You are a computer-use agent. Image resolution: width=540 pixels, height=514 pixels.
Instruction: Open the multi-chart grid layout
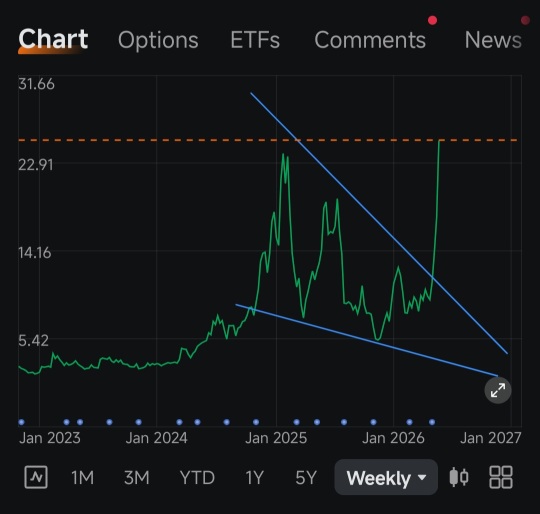pyautogui.click(x=501, y=477)
